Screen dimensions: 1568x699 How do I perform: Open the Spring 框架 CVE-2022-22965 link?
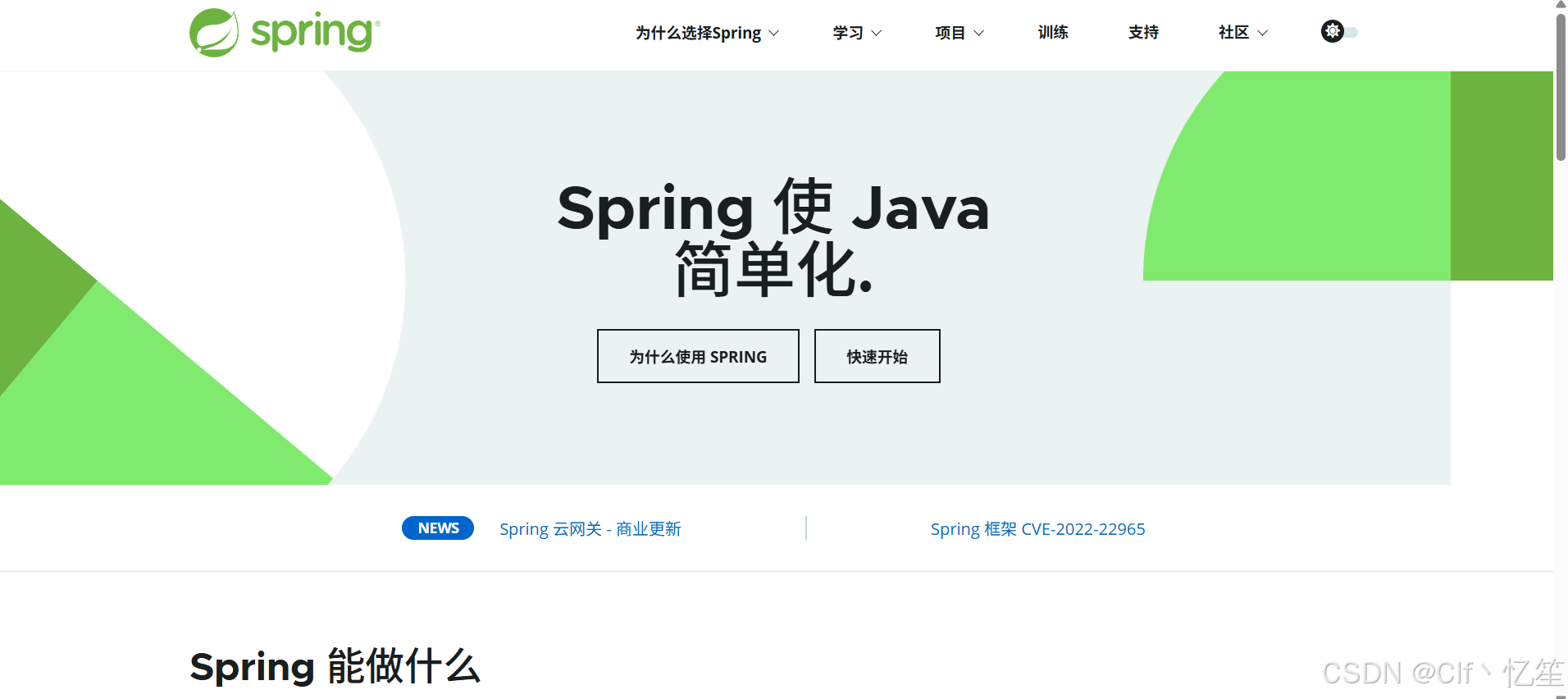[x=1037, y=529]
